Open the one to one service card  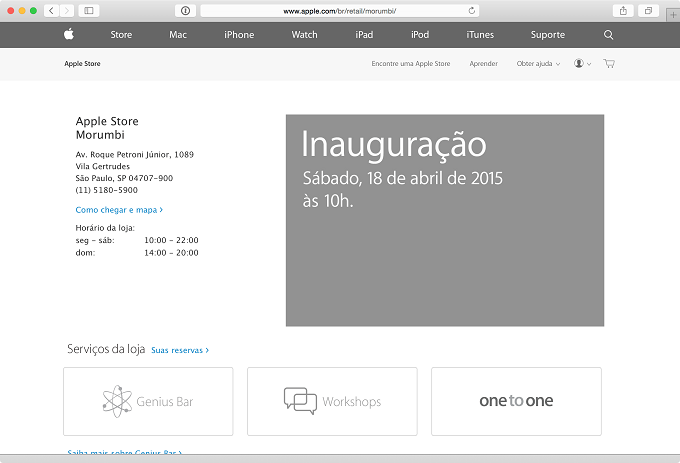point(516,401)
